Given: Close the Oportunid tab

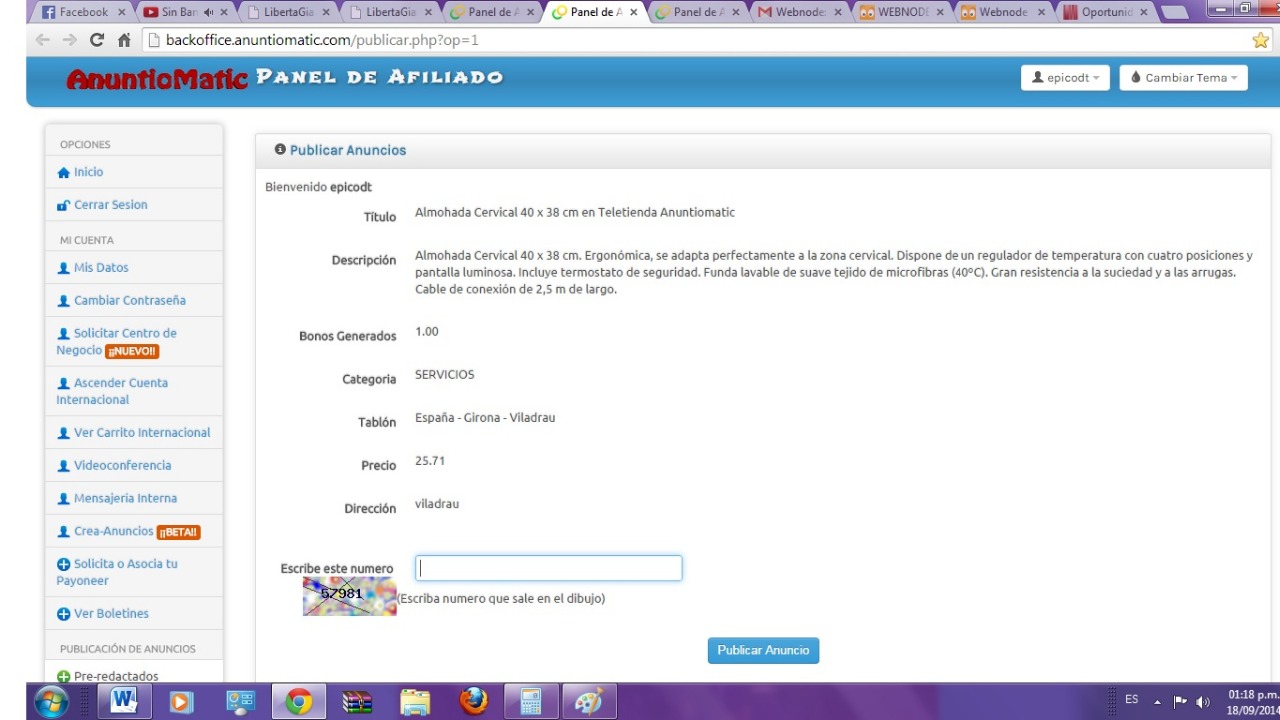Looking at the screenshot, I should coord(1144,12).
